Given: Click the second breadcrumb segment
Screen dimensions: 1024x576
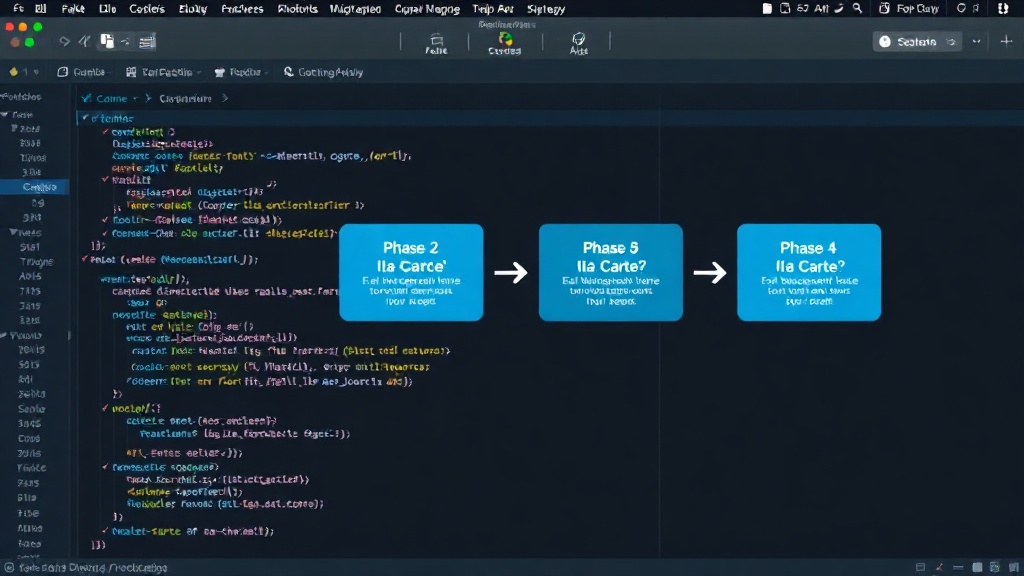Looking at the screenshot, I should pos(185,99).
